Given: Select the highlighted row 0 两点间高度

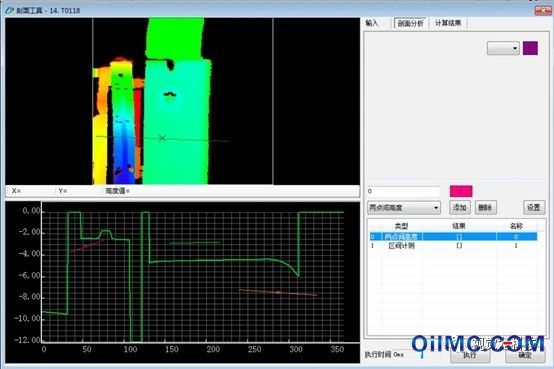Looking at the screenshot, I should point(453,236).
